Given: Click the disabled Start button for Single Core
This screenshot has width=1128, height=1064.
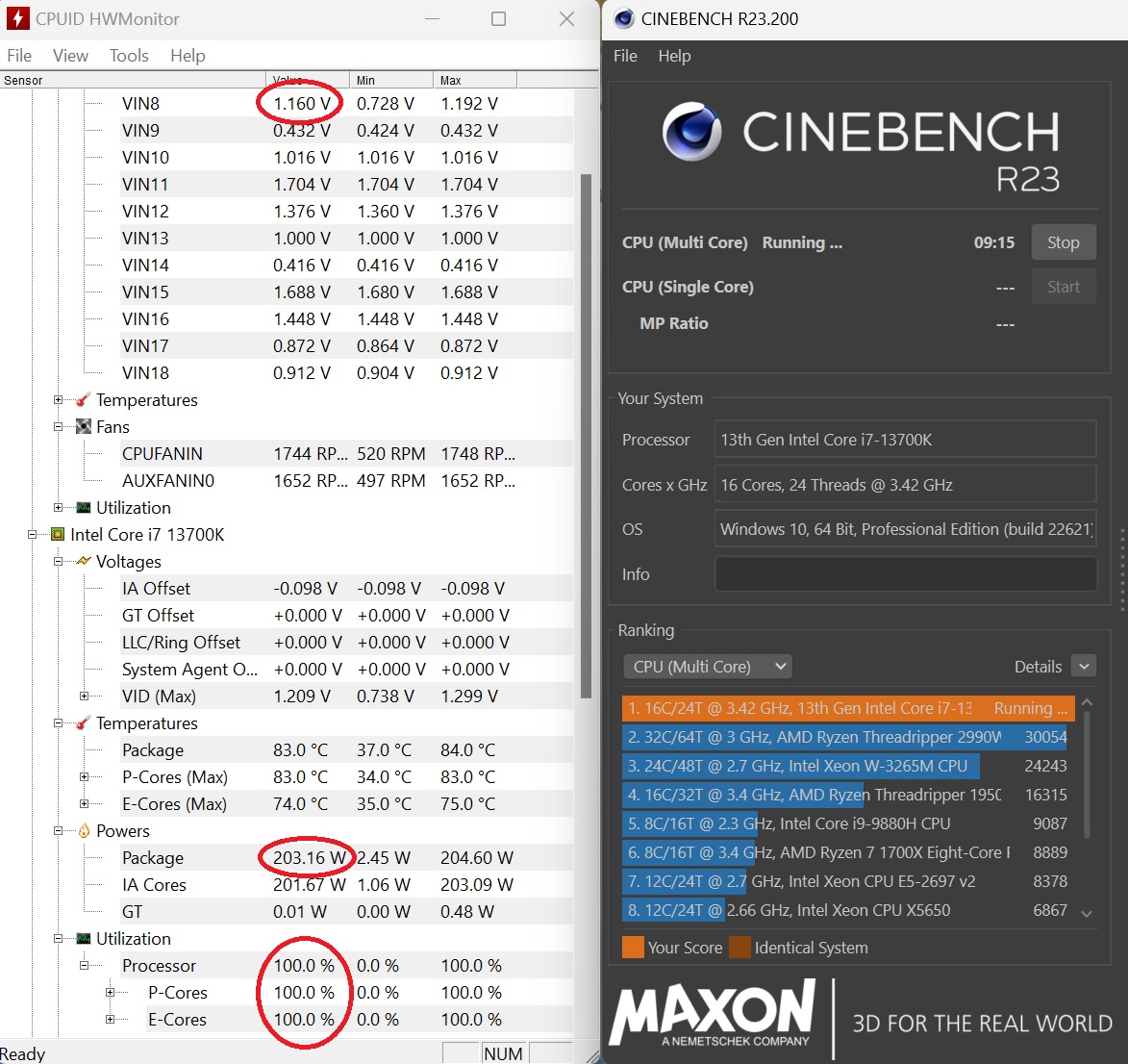Looking at the screenshot, I should (x=1064, y=287).
